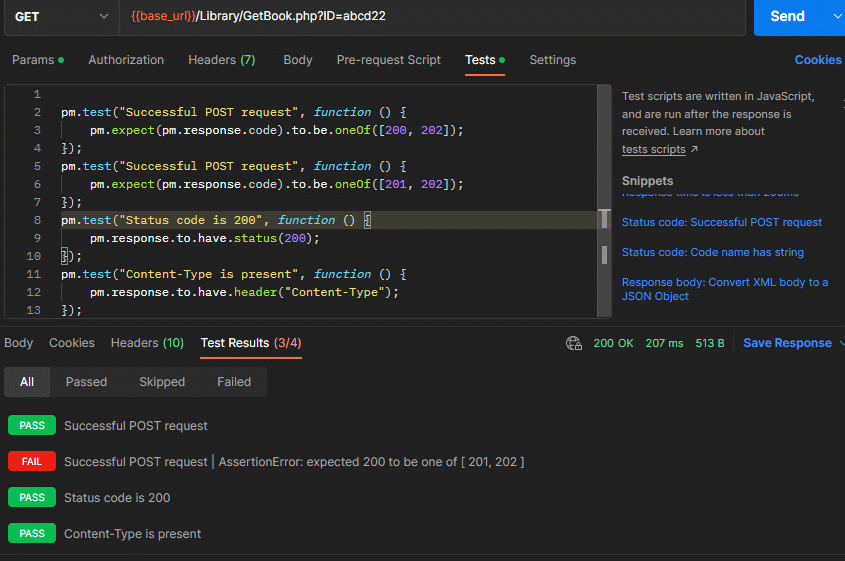
Task: Switch to the Params tab
Action: click(x=38, y=60)
